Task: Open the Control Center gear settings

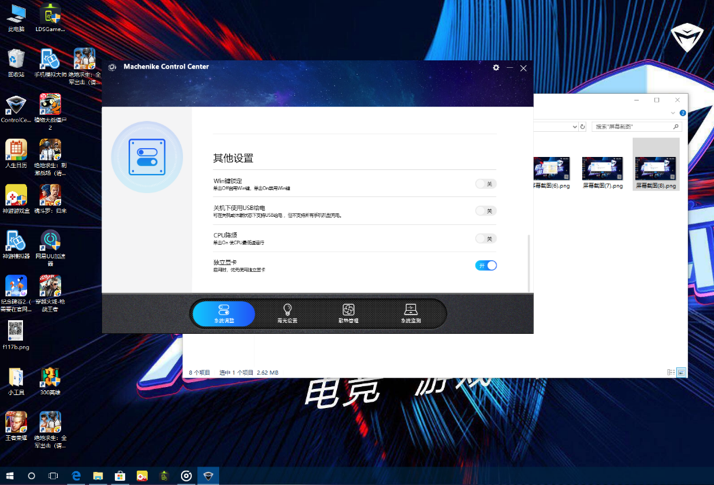Action: (x=496, y=67)
